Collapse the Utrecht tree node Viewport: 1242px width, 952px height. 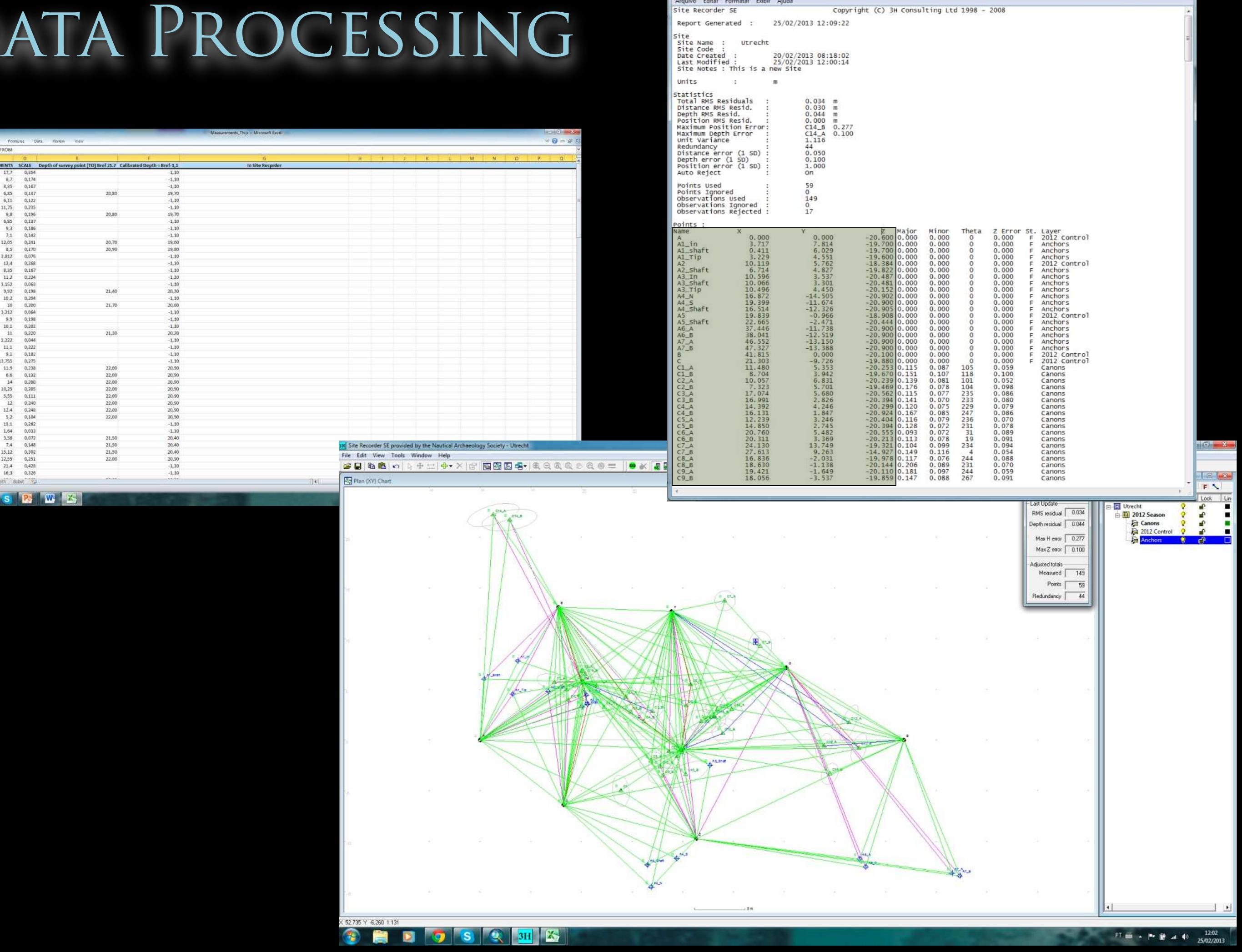point(1109,506)
